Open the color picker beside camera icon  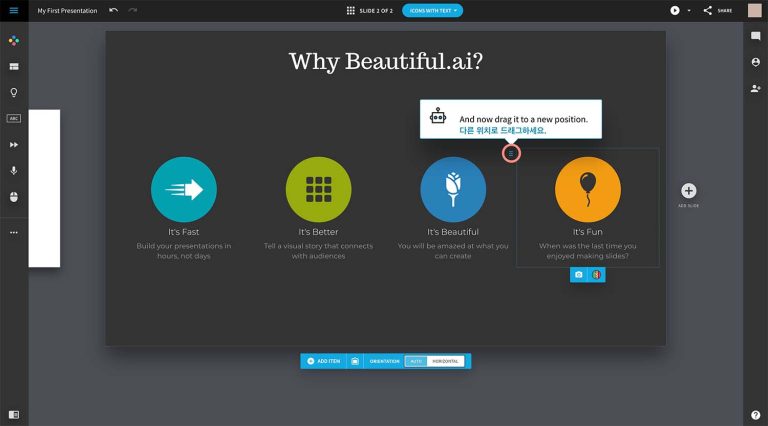596,274
